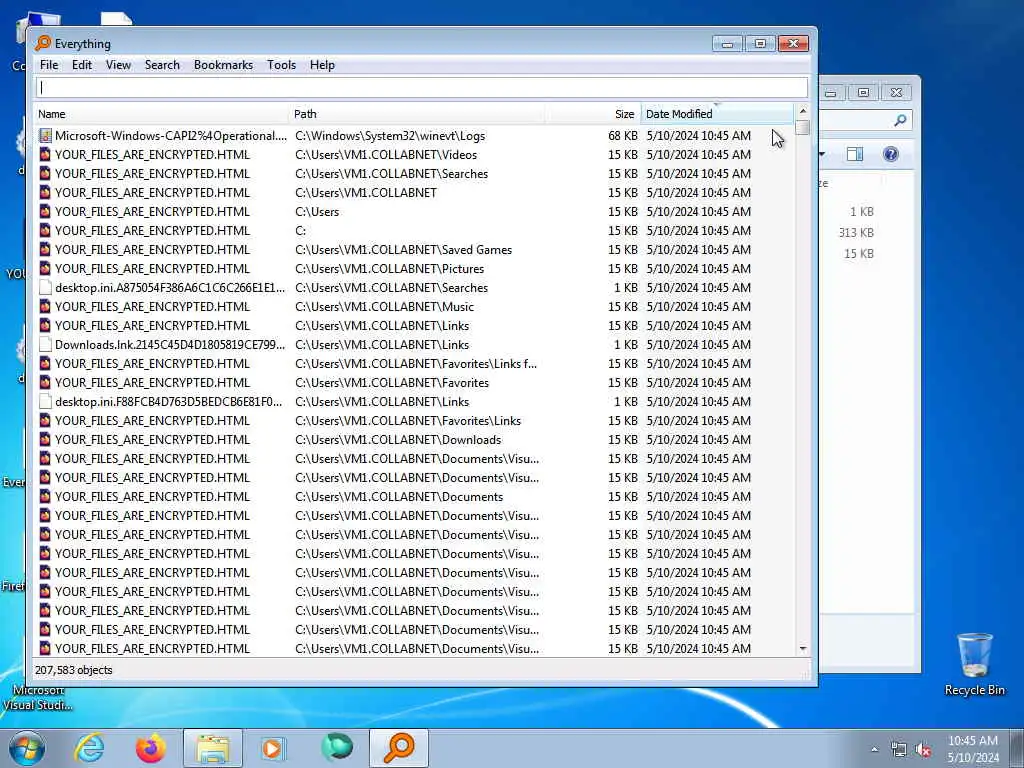The height and width of the screenshot is (768, 1024).
Task: Select the YOUR_FILES_ARE_ENCRYPTED.HTML icon in the Downloads row
Action: click(x=45, y=440)
